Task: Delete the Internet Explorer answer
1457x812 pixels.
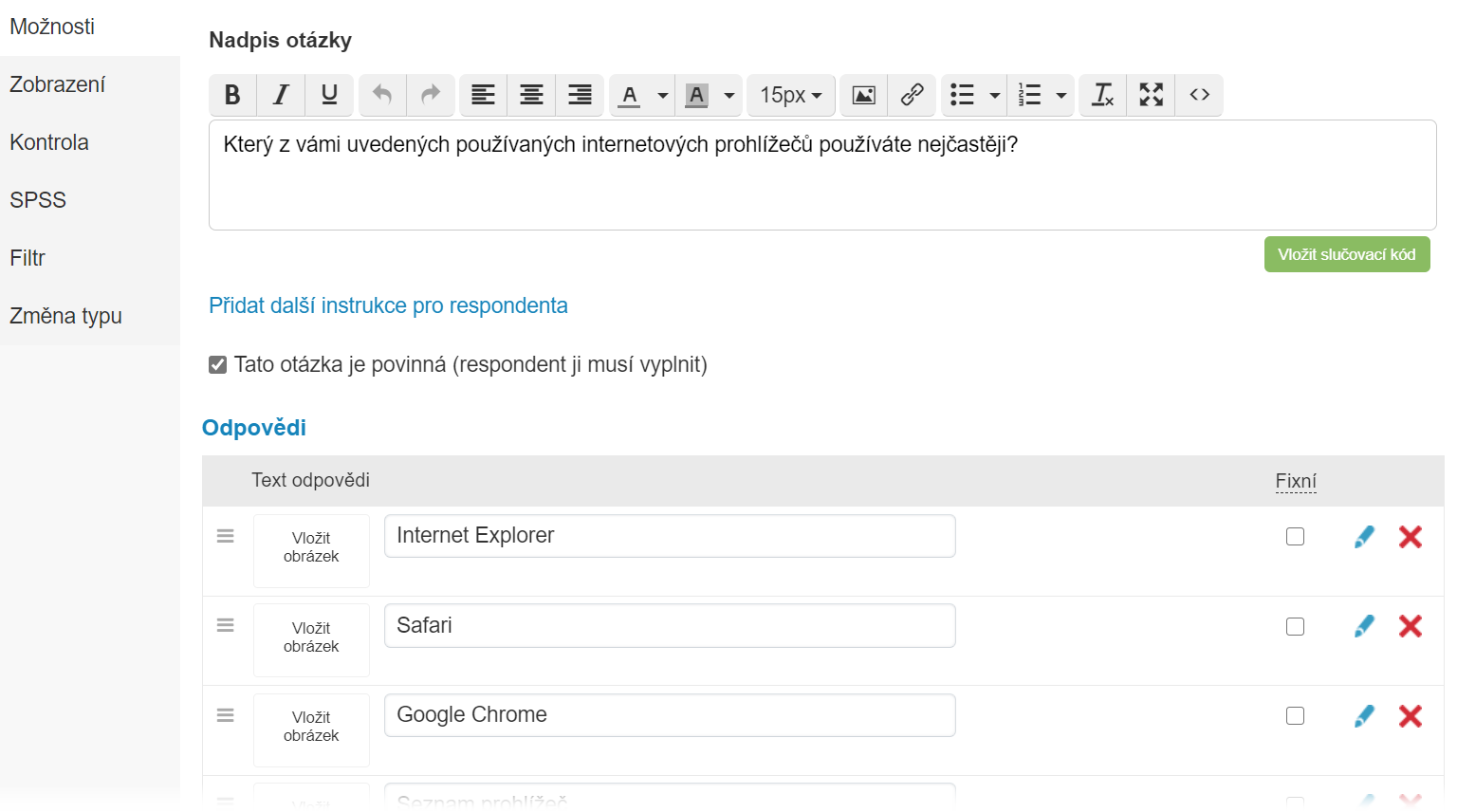Action: (1411, 537)
